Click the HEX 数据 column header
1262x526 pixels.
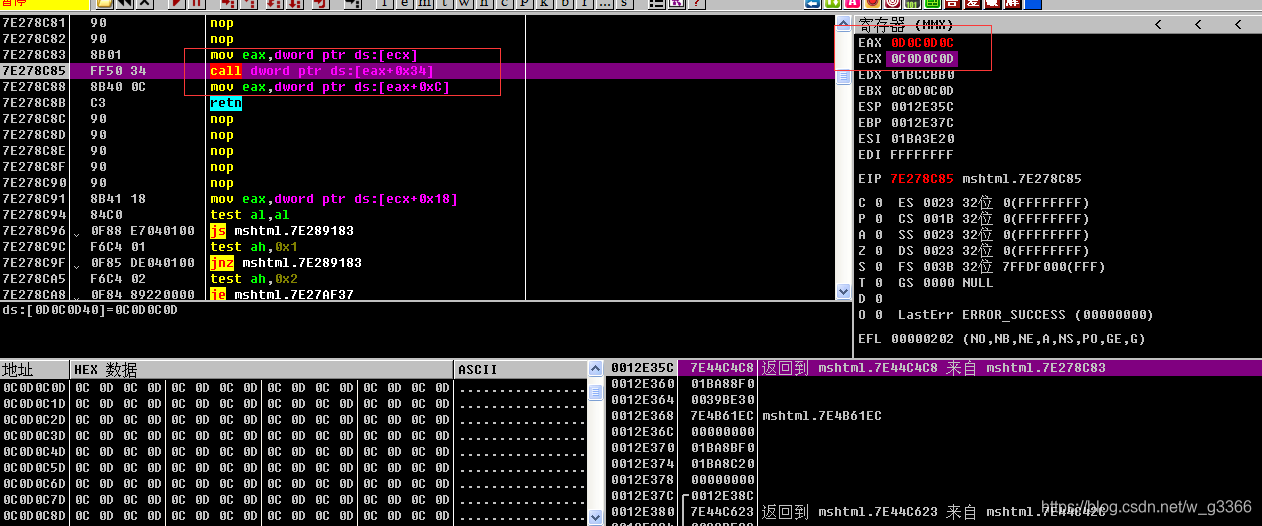262,369
